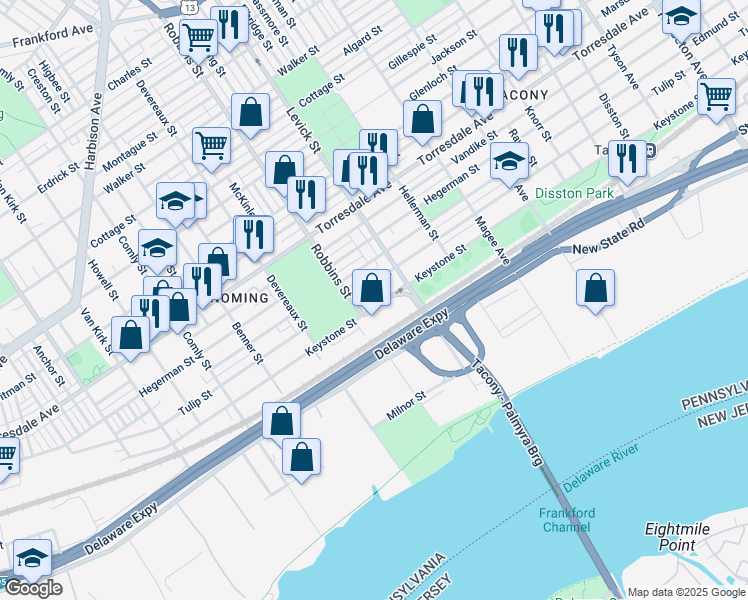Click the shopping bag marker left of Levick St label
The image size is (748, 600).
(x=250, y=112)
